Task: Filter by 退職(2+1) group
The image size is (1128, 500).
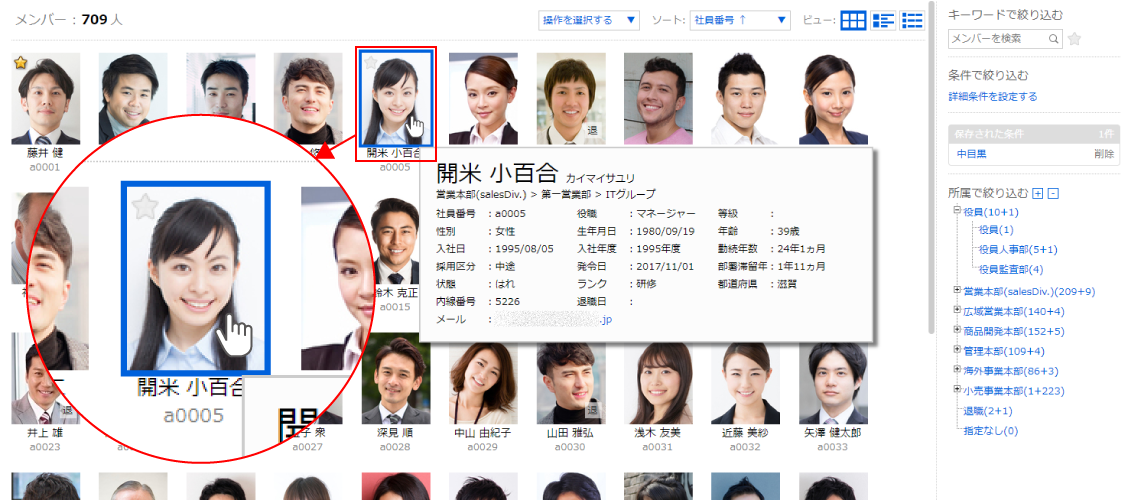Action: [988, 412]
